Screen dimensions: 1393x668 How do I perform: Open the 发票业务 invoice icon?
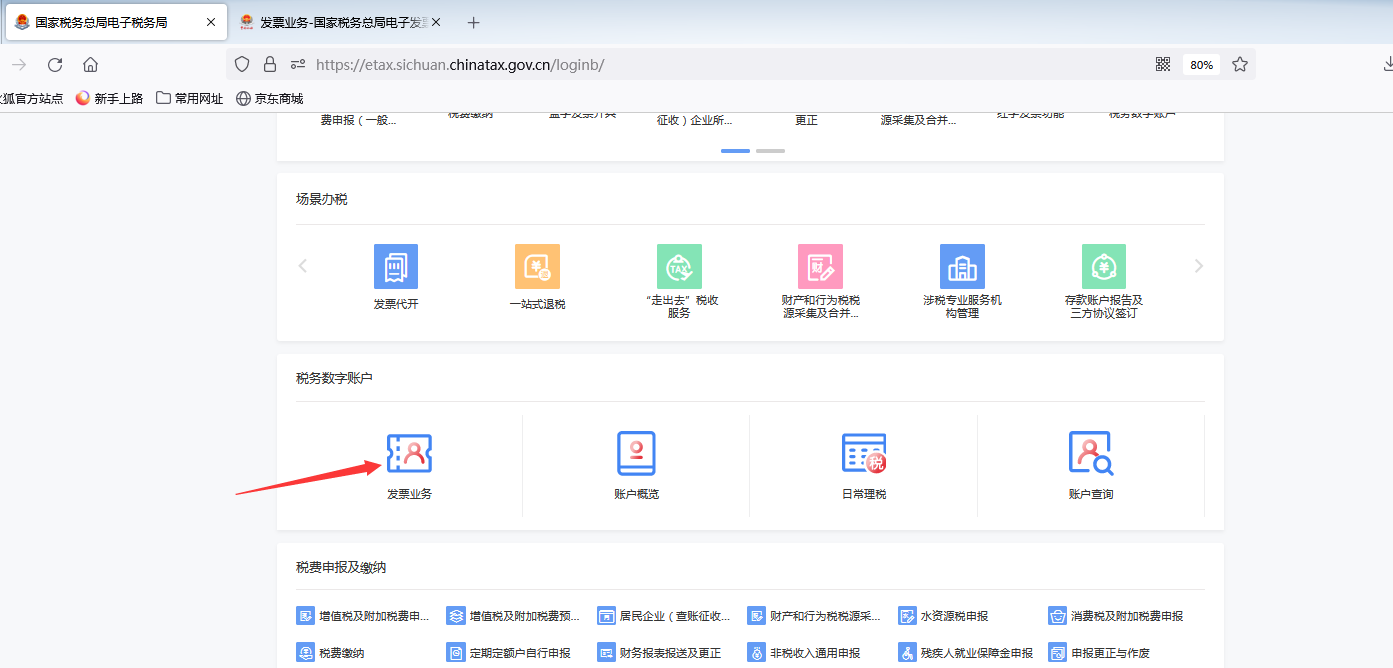point(409,455)
